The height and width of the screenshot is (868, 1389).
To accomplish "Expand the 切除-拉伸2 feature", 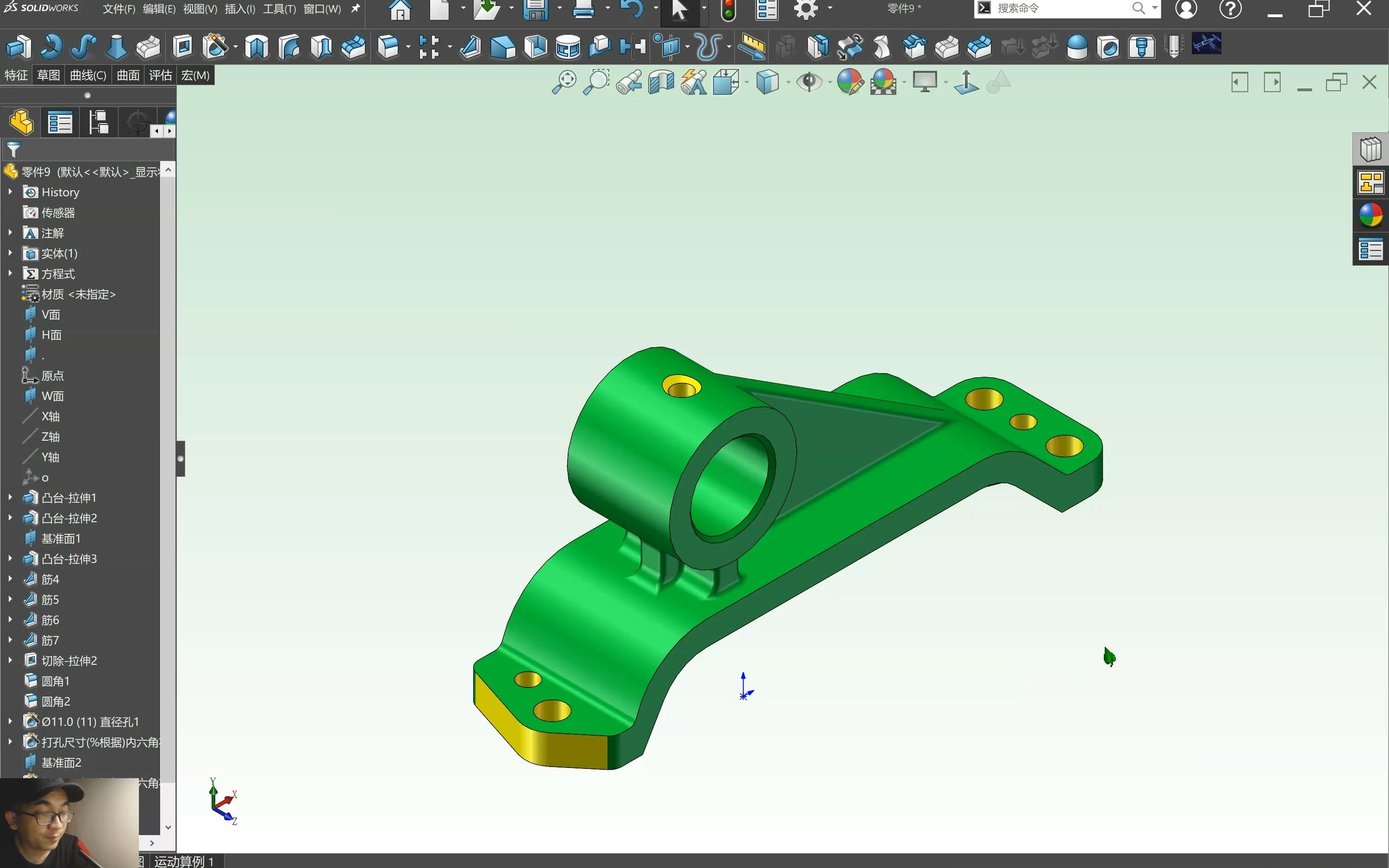I will [x=10, y=660].
